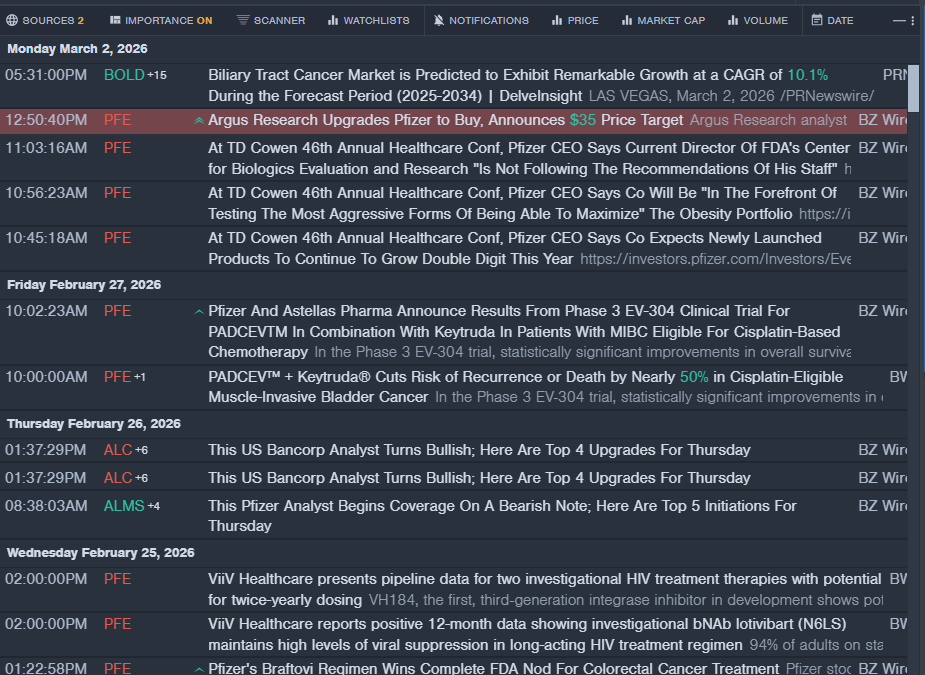The height and width of the screenshot is (675, 925).
Task: Click the 05:31:00PM timestamp
Action: [46, 75]
